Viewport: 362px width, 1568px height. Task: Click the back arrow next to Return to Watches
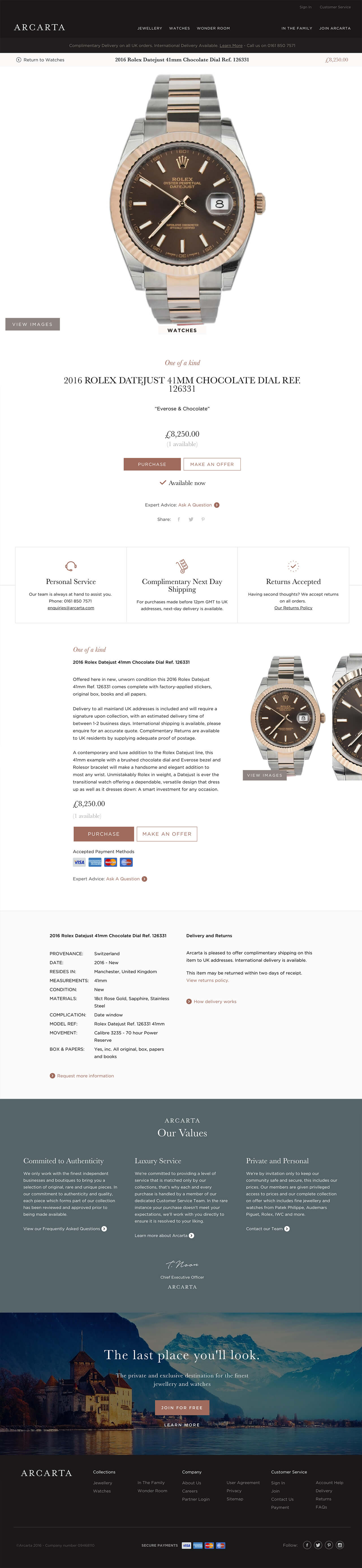coord(18,60)
